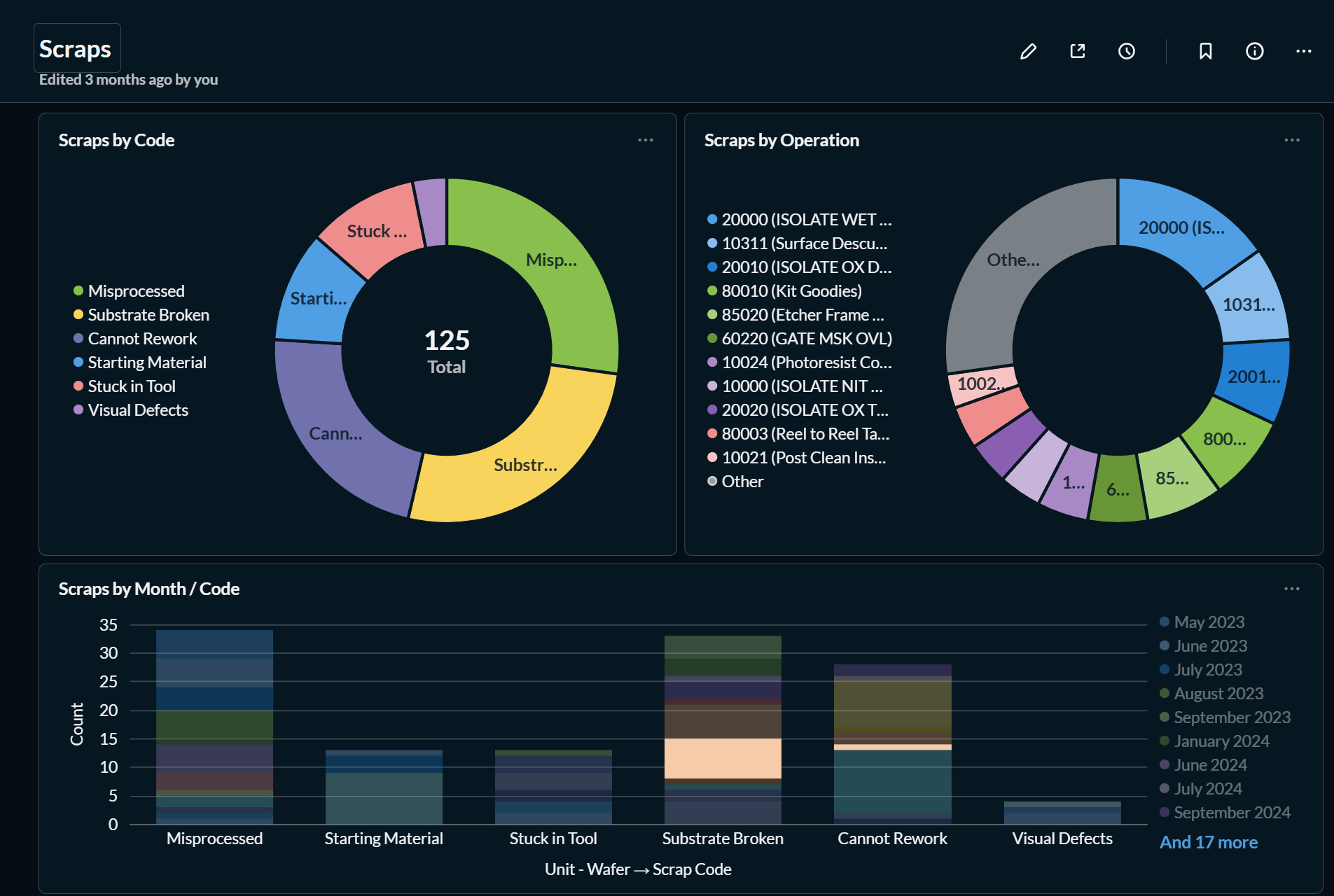Click the Scraps dashboard title field
This screenshot has width=1334, height=896.
tap(77, 48)
